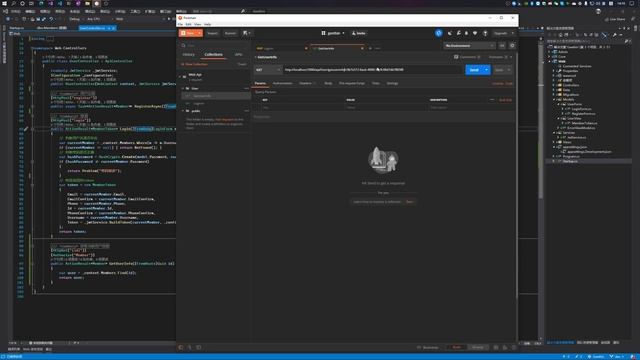Click the blue Send button in Postman
Screen dimensions: 640x360
click(473, 70)
